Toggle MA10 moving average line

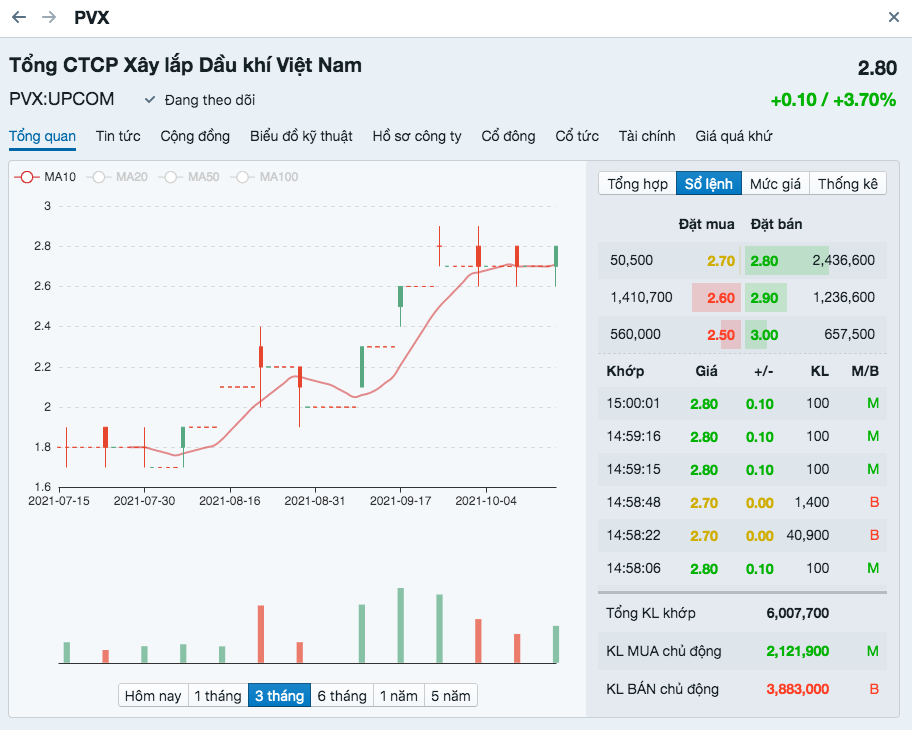tap(45, 177)
